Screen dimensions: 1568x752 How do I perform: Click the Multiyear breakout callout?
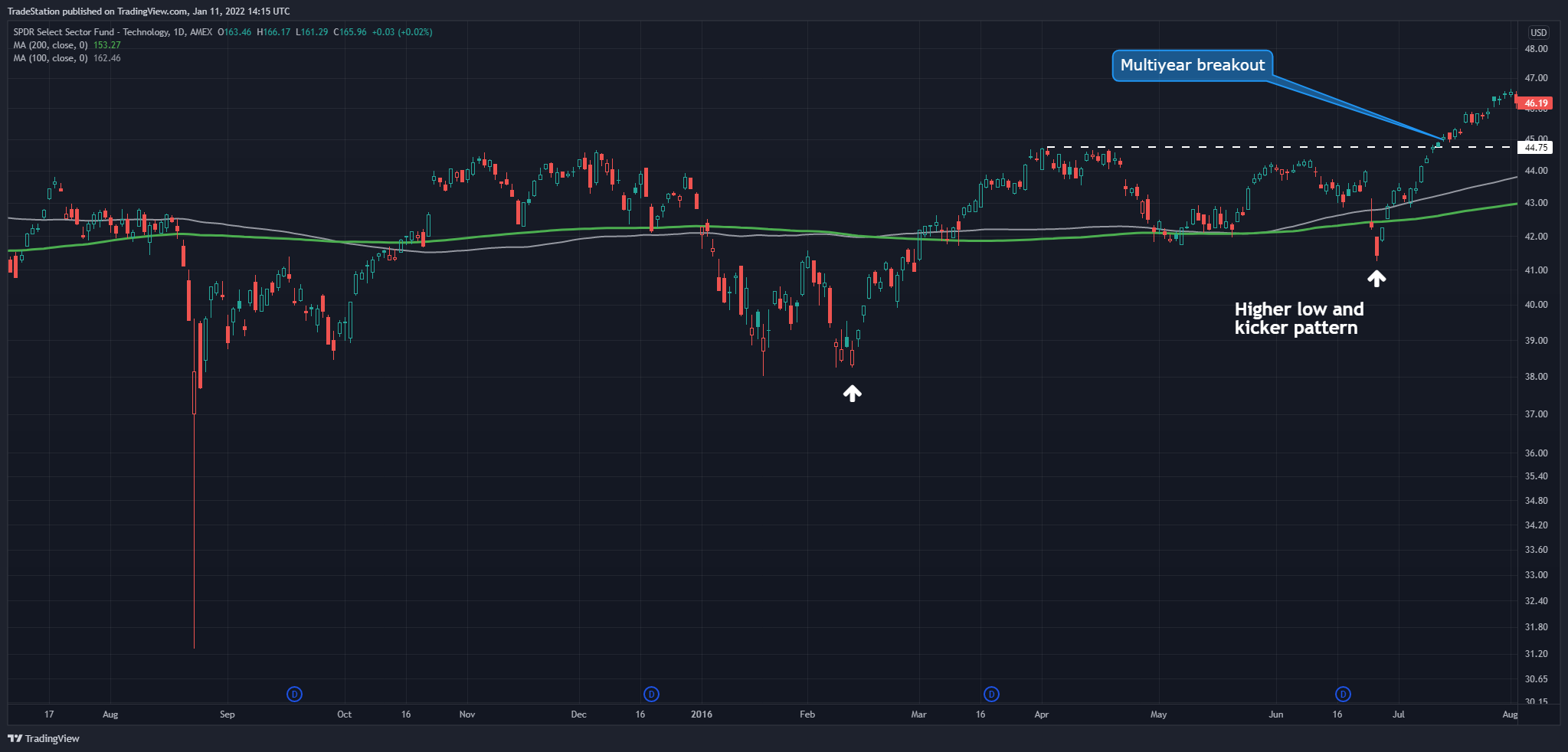coord(1193,65)
